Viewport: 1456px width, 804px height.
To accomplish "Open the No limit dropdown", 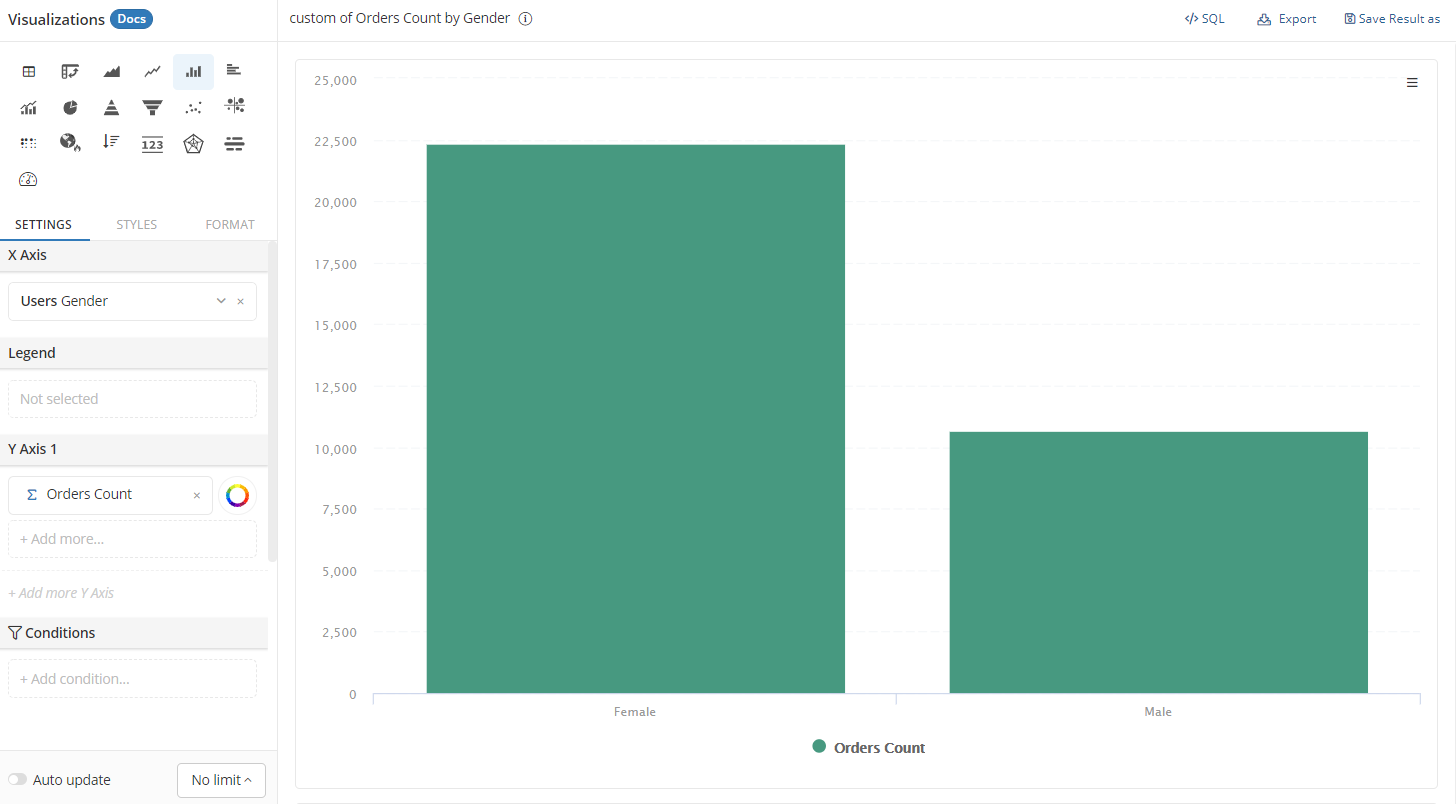I will (x=221, y=780).
